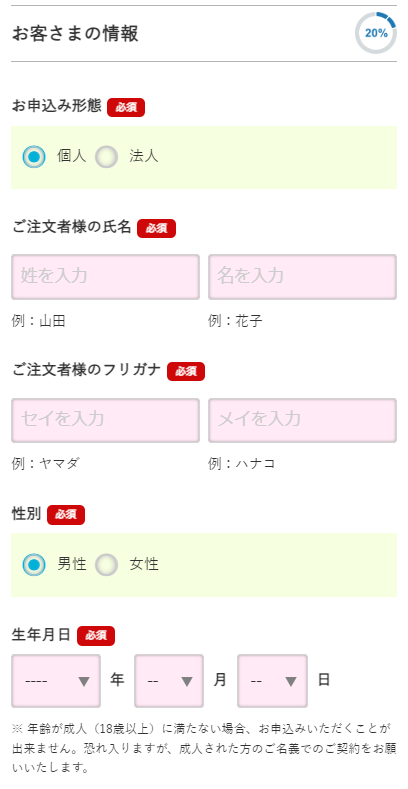Choose 女性 as gender
The width and height of the screenshot is (408, 789).
pos(106,565)
